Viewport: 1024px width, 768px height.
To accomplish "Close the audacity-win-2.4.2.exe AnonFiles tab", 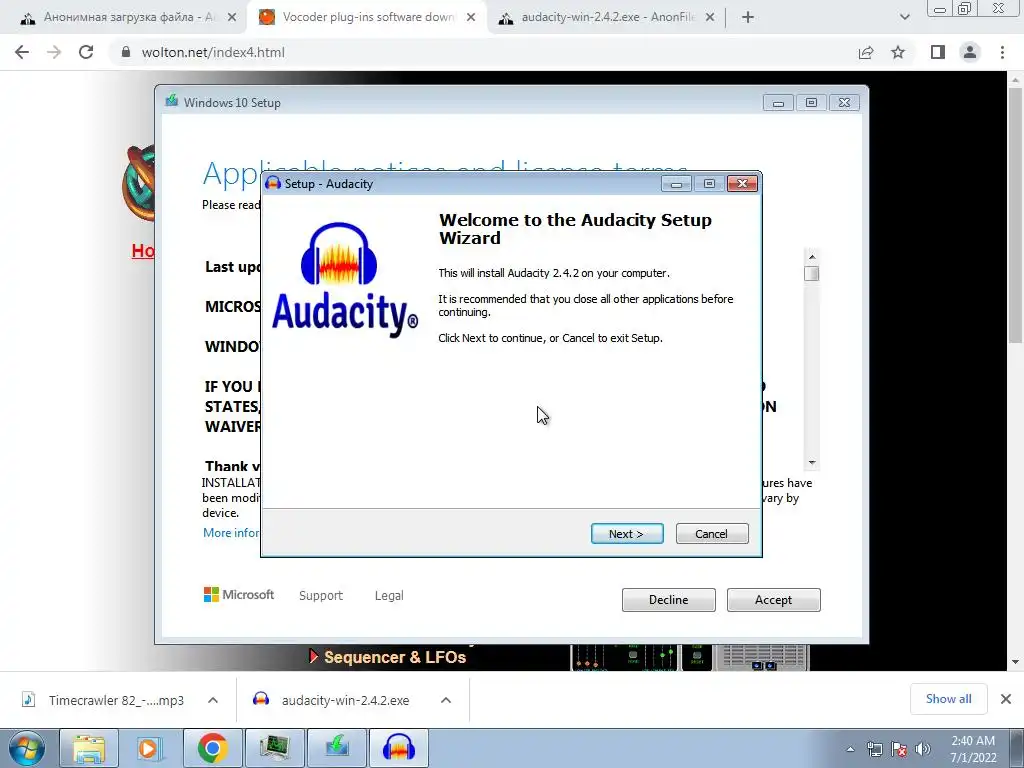I will tap(710, 18).
